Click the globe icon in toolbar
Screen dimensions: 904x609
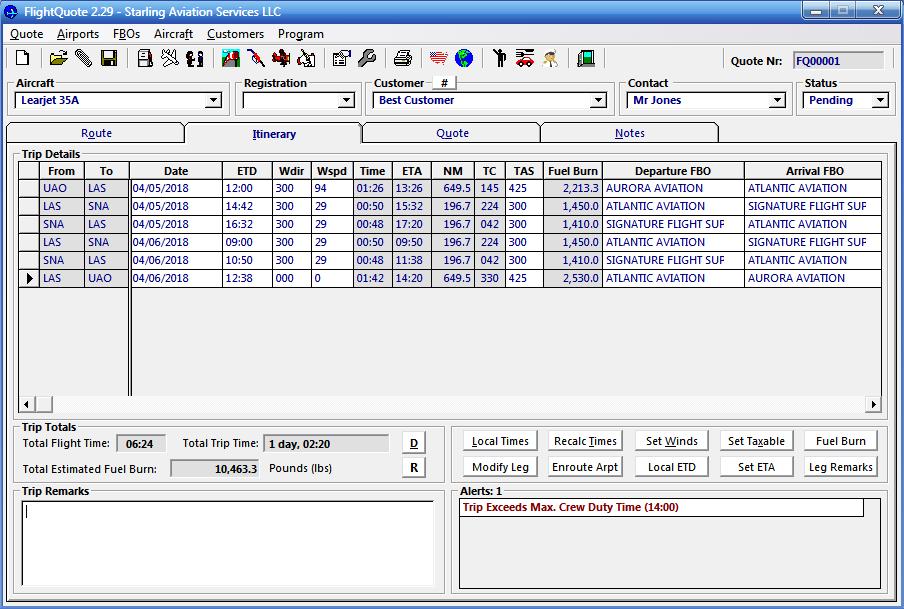point(464,59)
